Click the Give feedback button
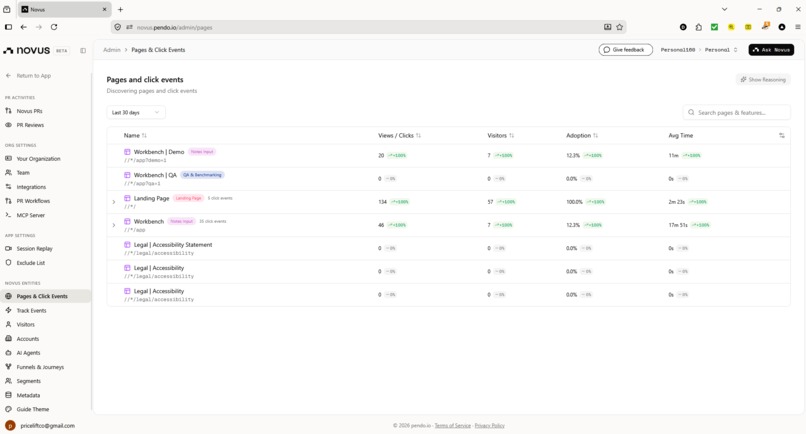 626,50
